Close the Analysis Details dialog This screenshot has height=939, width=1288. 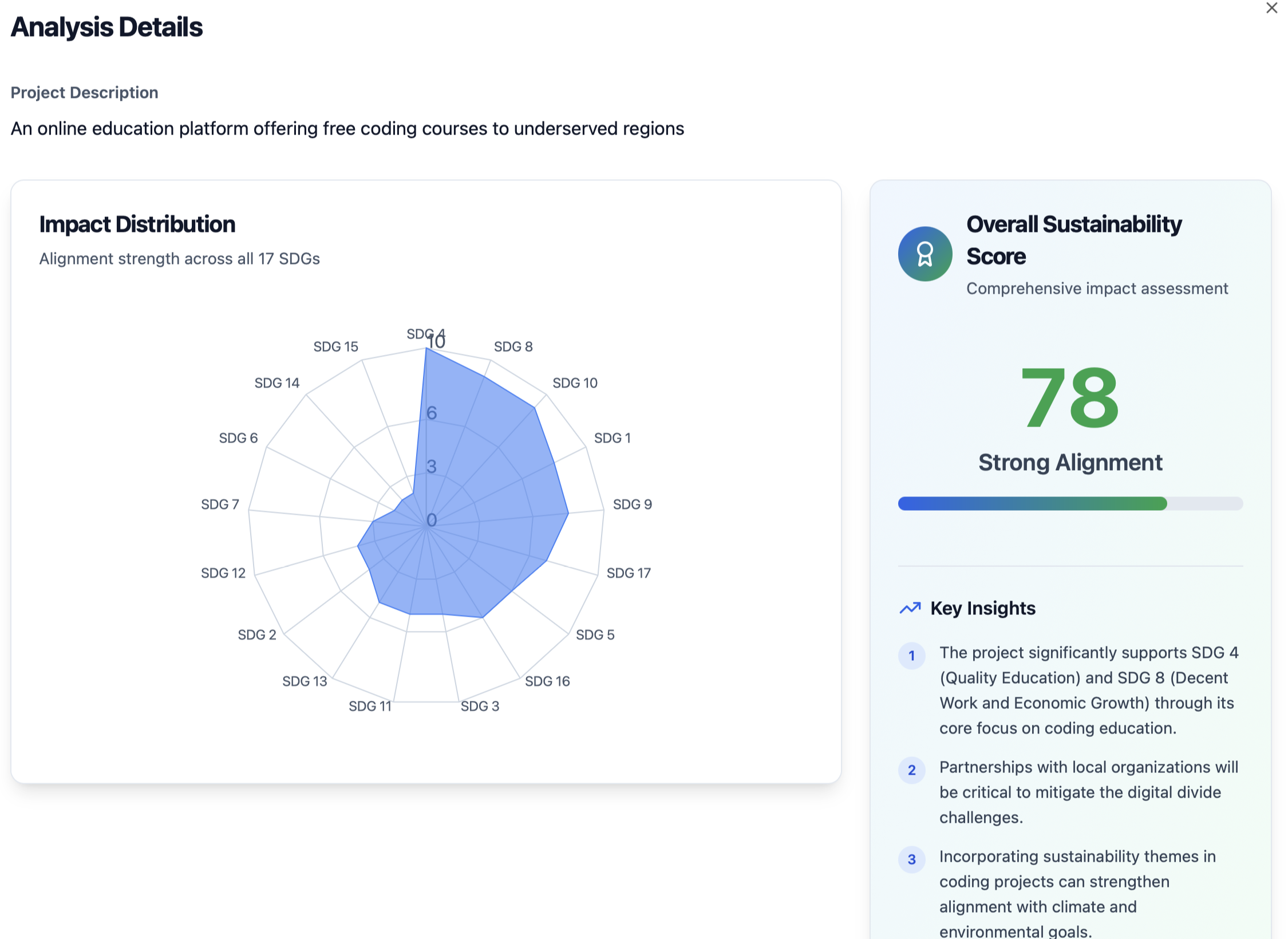coord(1271,8)
